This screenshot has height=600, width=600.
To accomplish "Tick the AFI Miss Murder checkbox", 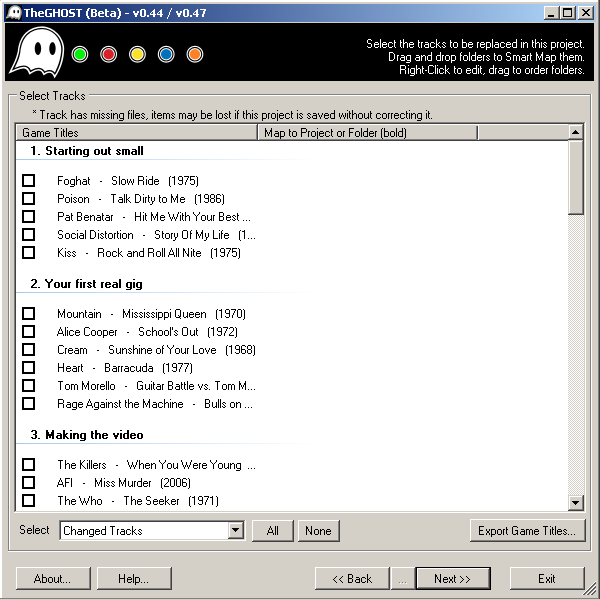I will (28, 483).
